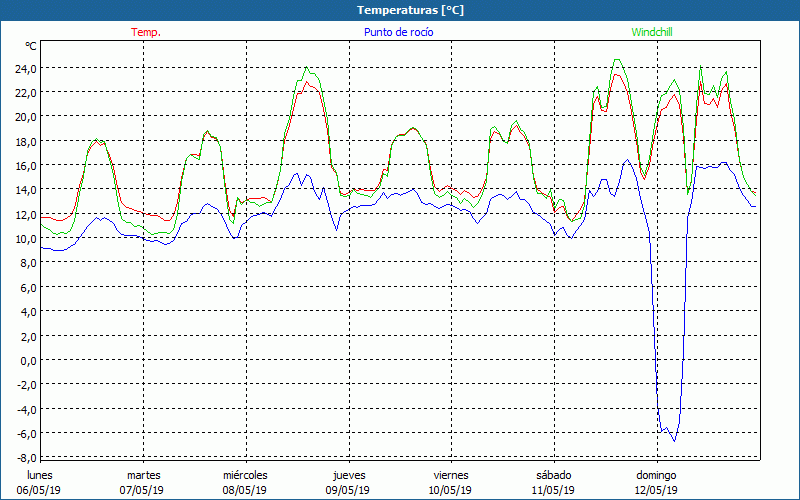Click the -6,0 y-axis value
800x500 pixels.
[x=26, y=433]
